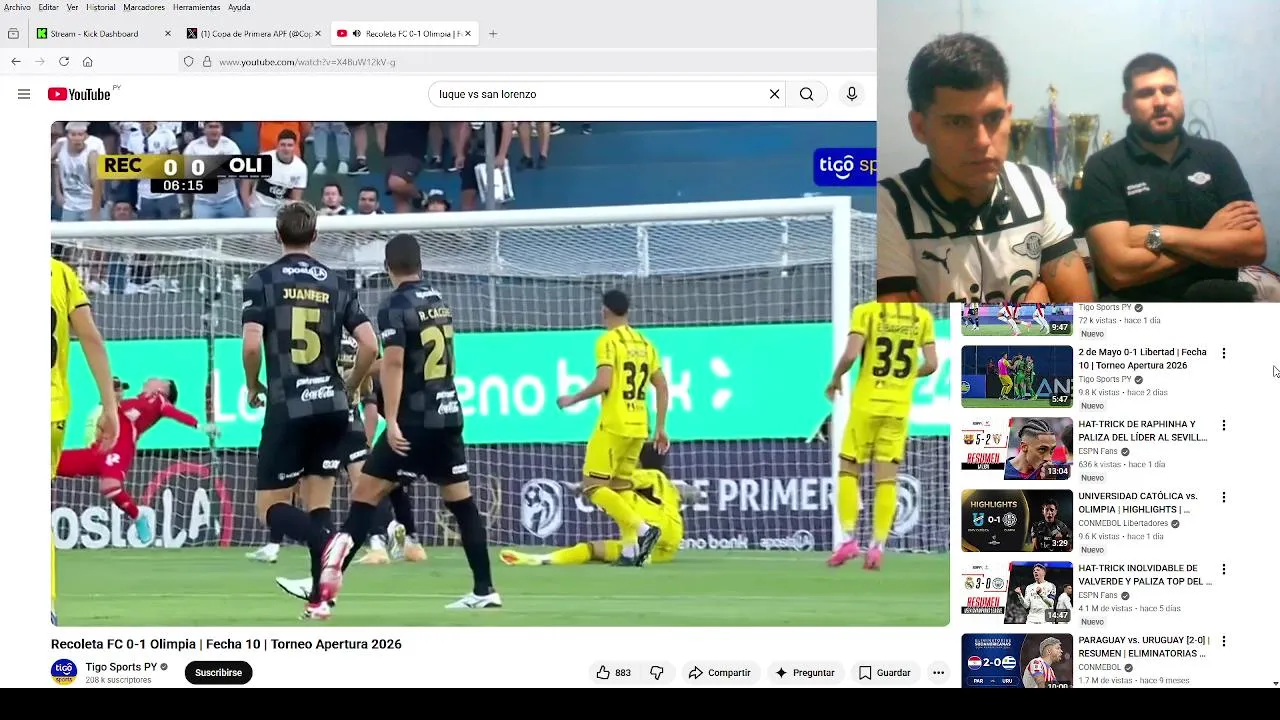Open tracking protection shield in address bar

tap(188, 61)
